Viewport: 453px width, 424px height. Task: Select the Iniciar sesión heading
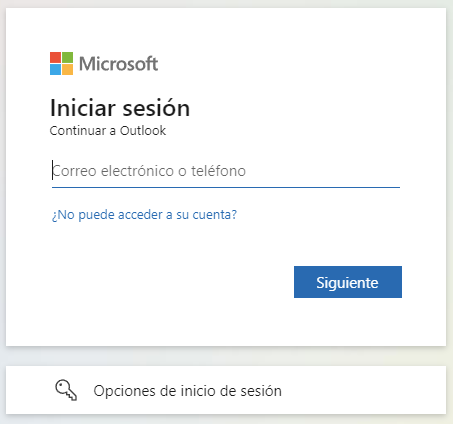click(x=120, y=108)
